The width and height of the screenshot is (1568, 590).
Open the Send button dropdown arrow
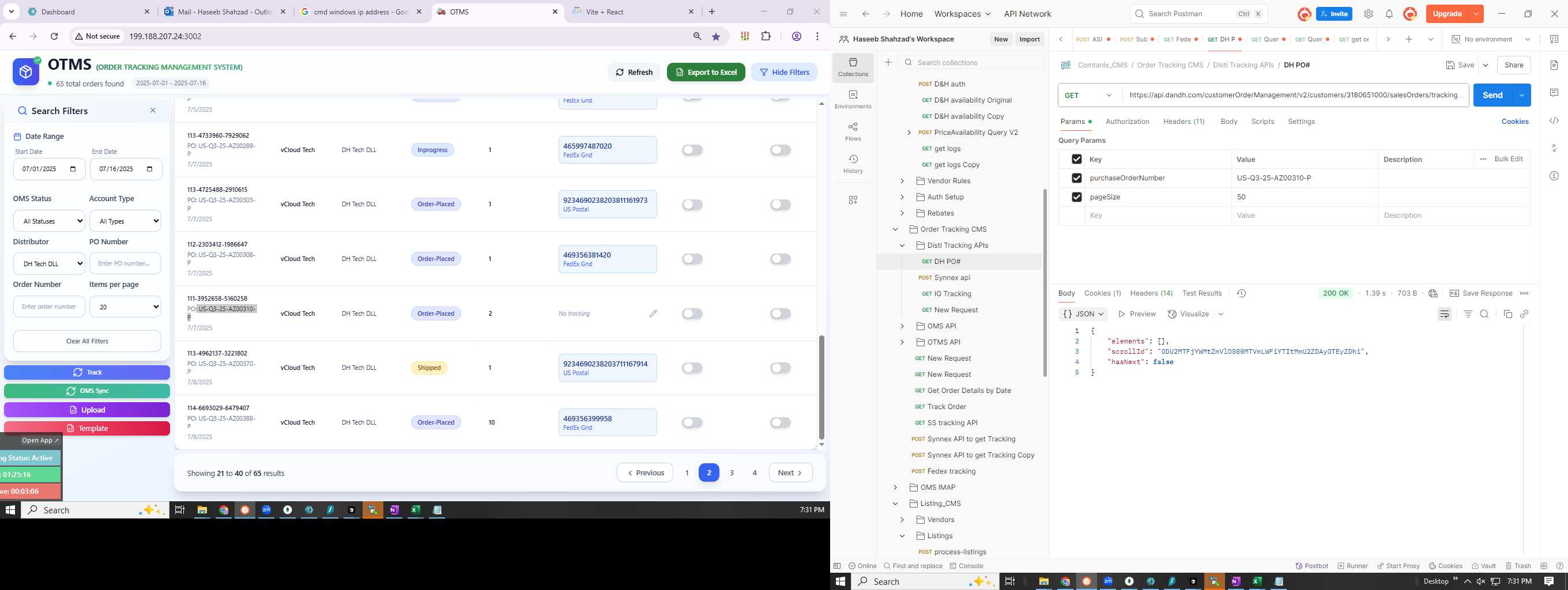click(x=1522, y=95)
